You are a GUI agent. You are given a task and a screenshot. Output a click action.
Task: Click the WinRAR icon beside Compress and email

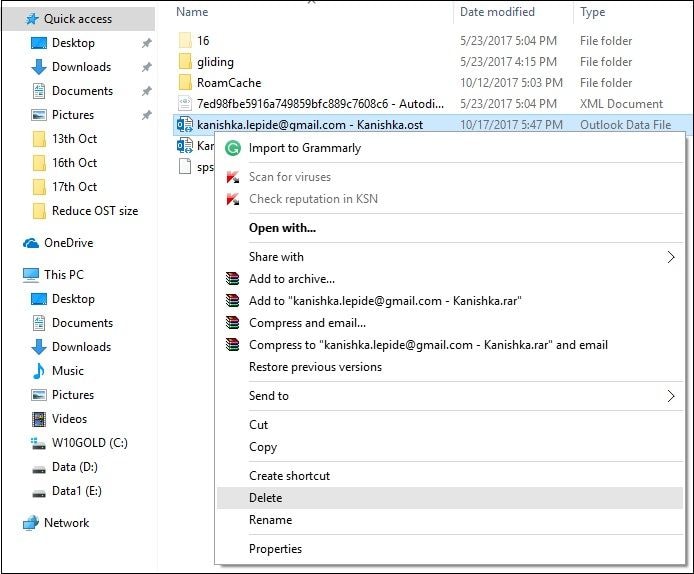coord(233,323)
